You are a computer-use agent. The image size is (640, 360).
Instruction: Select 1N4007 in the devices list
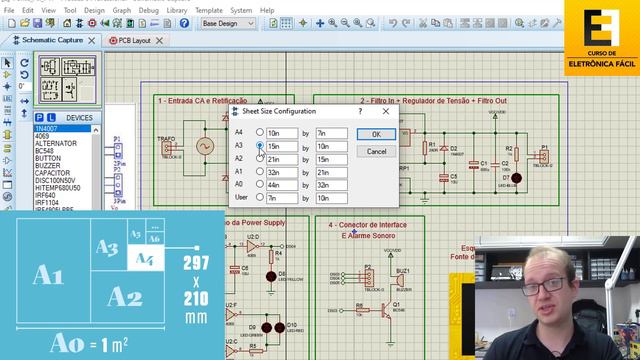[62, 129]
